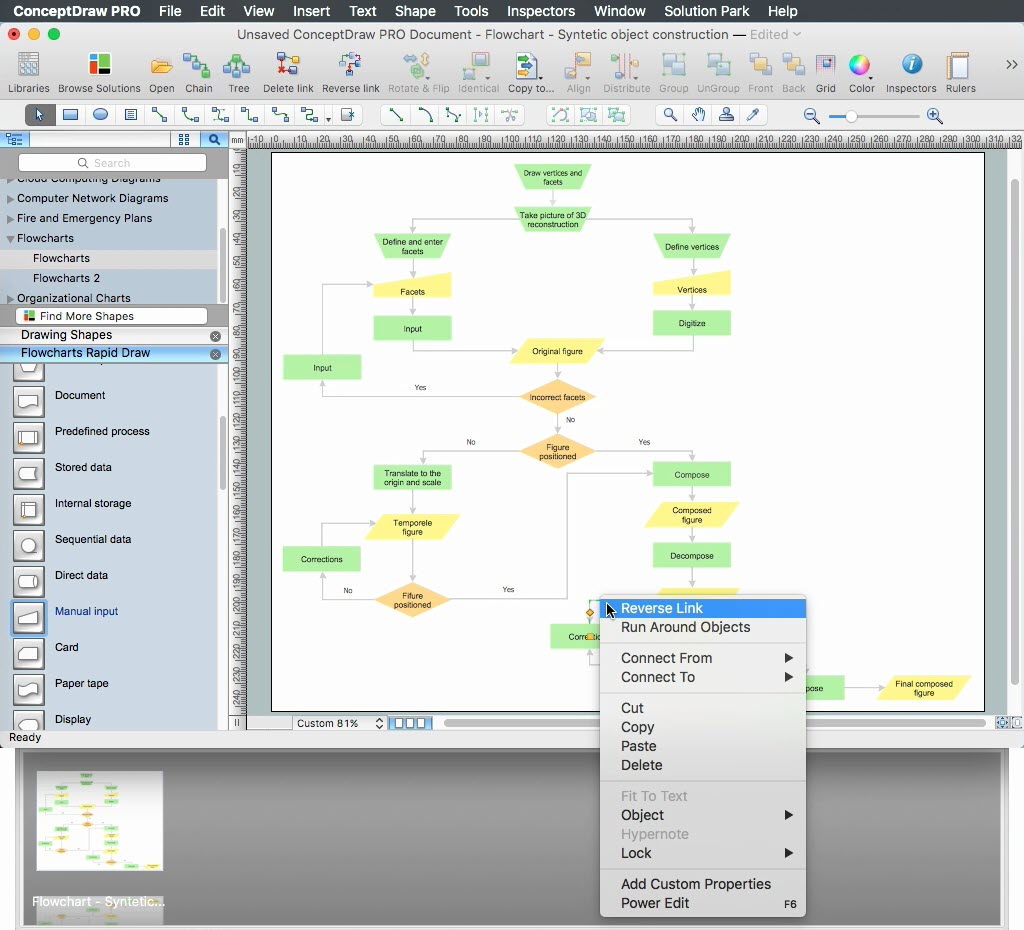The width and height of the screenshot is (1024, 930).
Task: Open the Inspectors panel icon
Action: pos(910,73)
